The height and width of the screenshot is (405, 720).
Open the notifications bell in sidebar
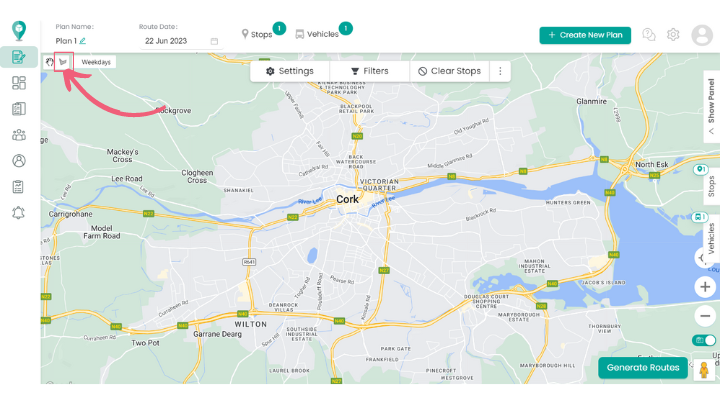18,212
